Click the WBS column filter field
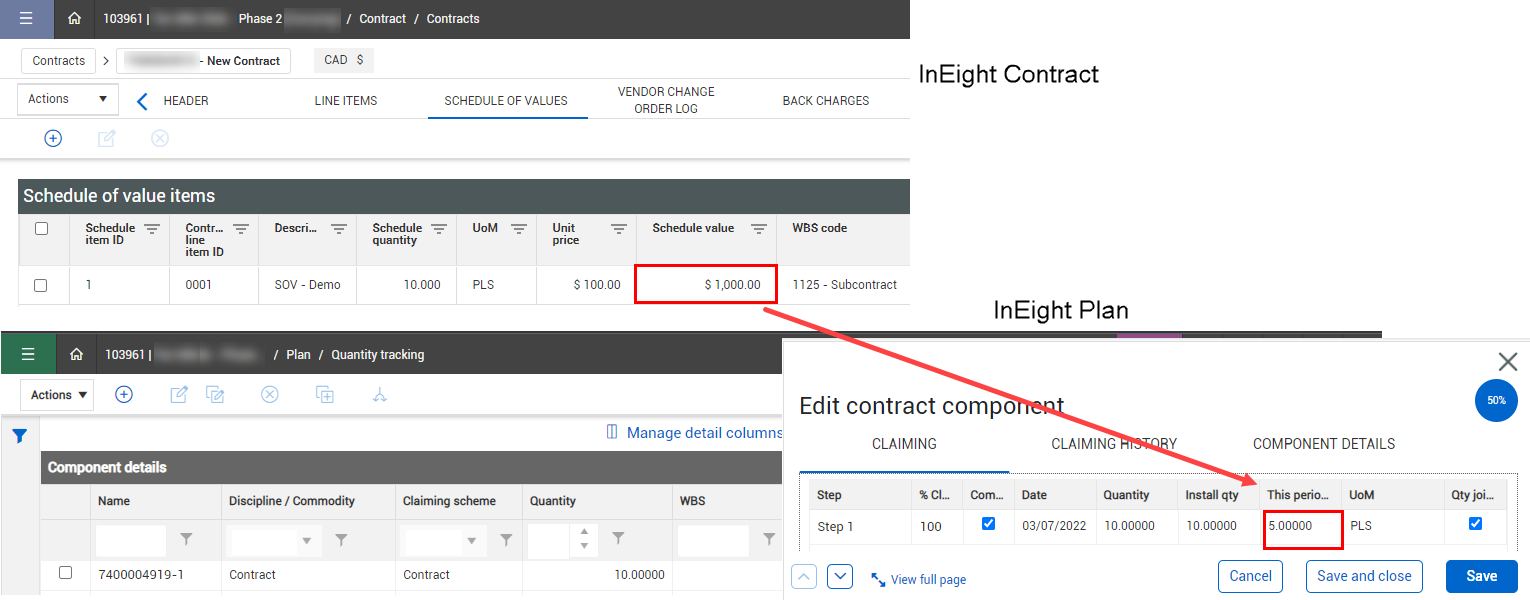The image size is (1530, 600). point(713,541)
